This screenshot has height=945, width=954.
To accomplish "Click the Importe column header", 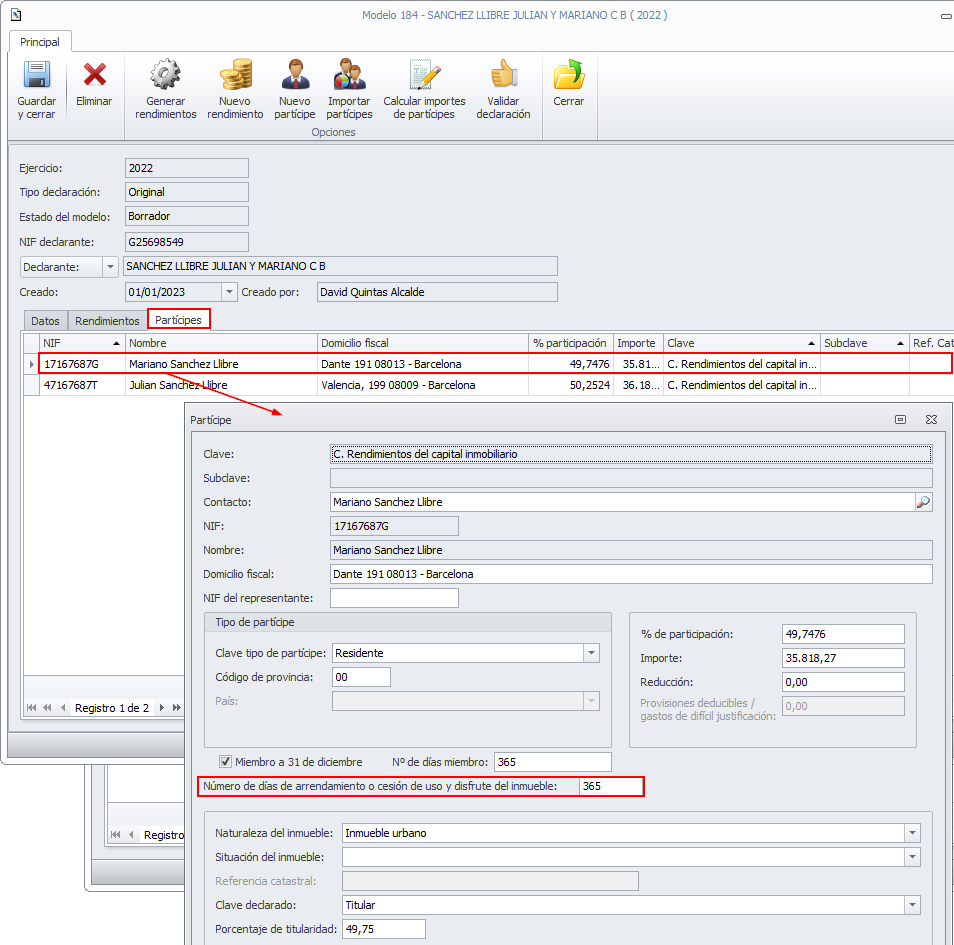I will click(638, 343).
